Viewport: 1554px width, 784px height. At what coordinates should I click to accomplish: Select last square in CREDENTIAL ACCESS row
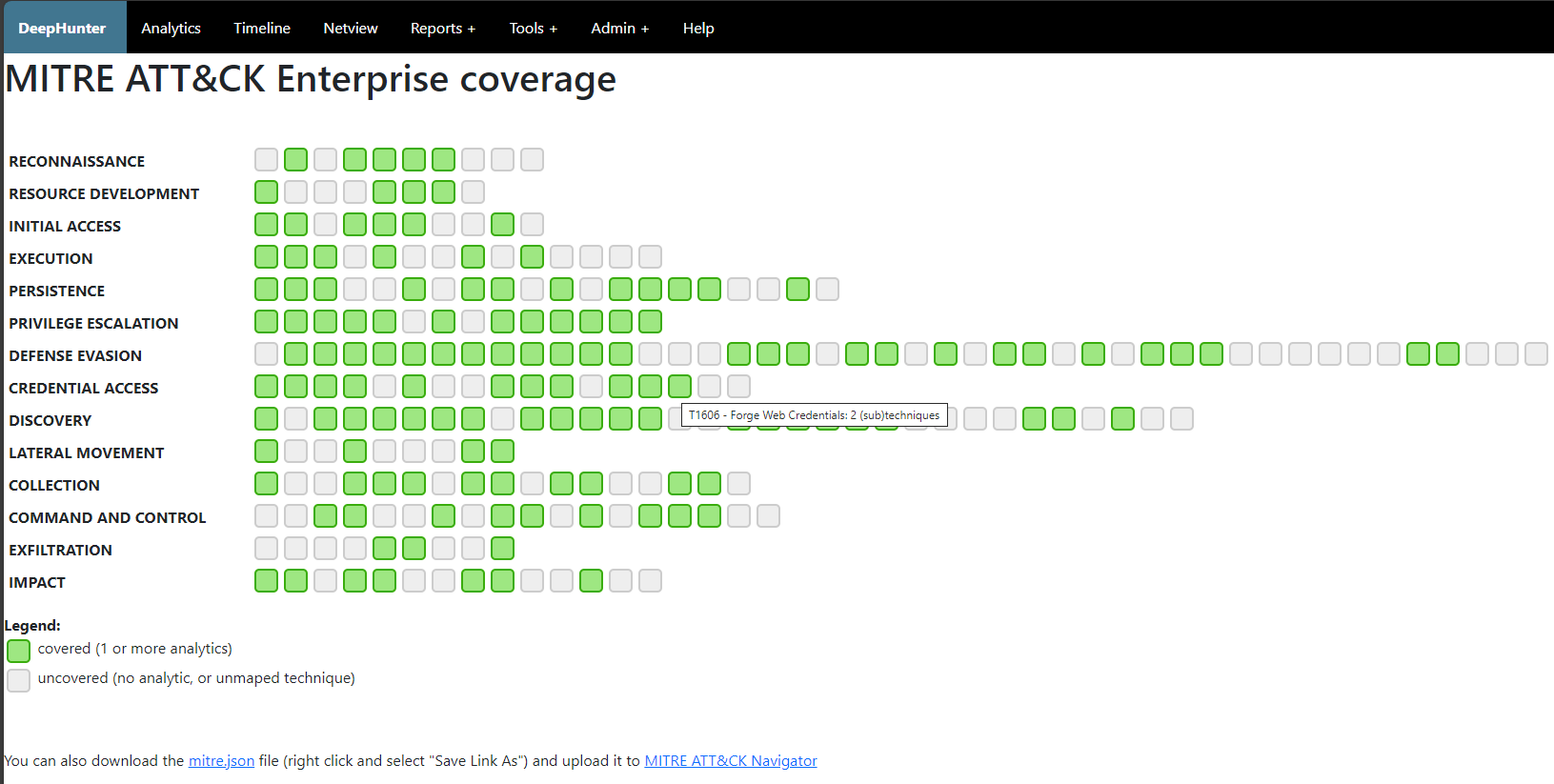[739, 386]
